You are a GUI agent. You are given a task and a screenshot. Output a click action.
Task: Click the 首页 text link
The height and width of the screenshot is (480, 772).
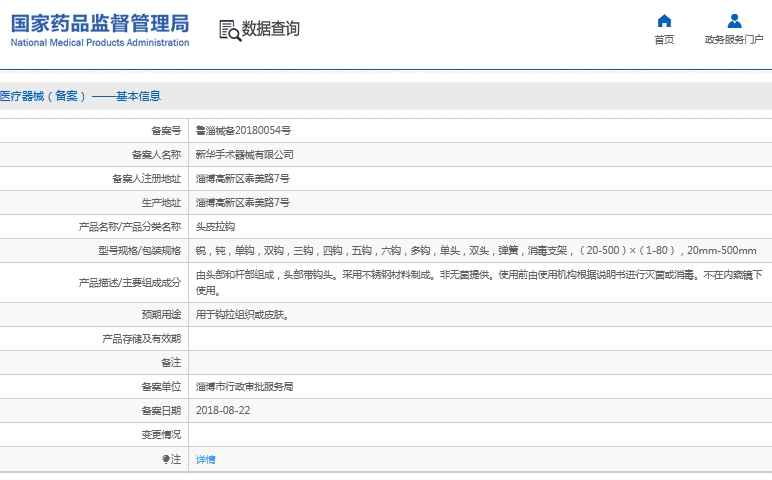664,40
